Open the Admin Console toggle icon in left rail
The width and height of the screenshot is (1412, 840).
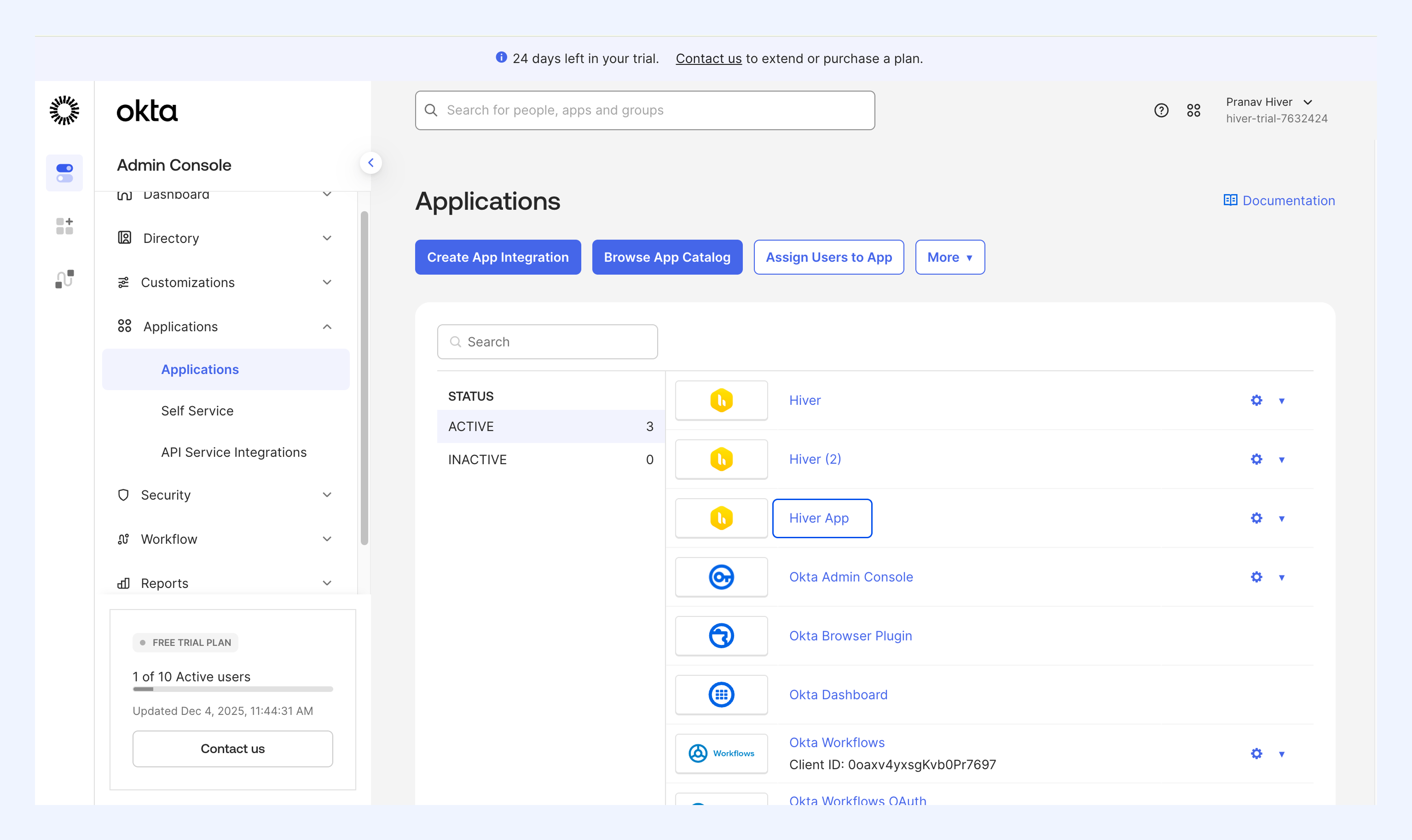click(64, 173)
